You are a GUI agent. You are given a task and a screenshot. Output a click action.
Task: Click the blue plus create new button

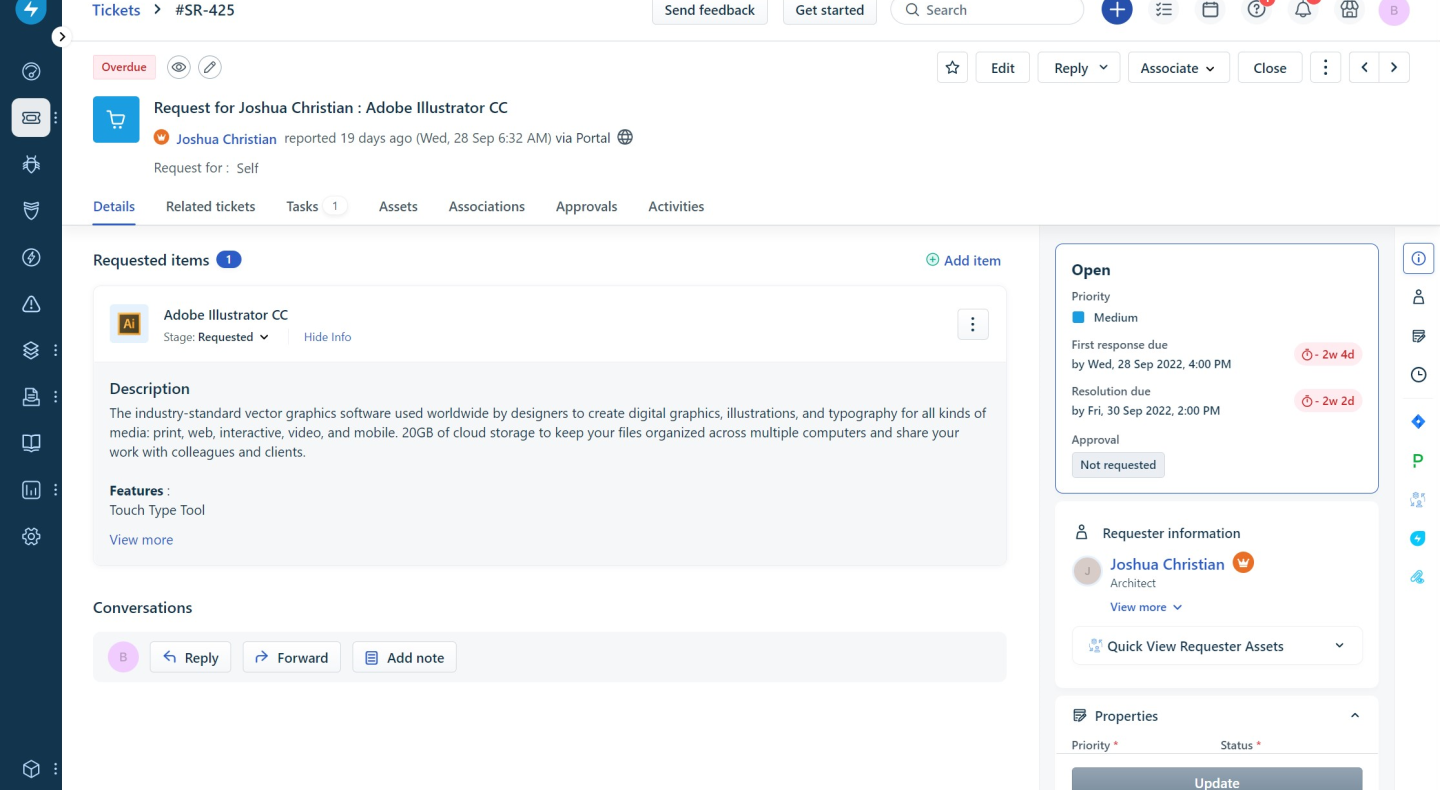click(x=1117, y=10)
